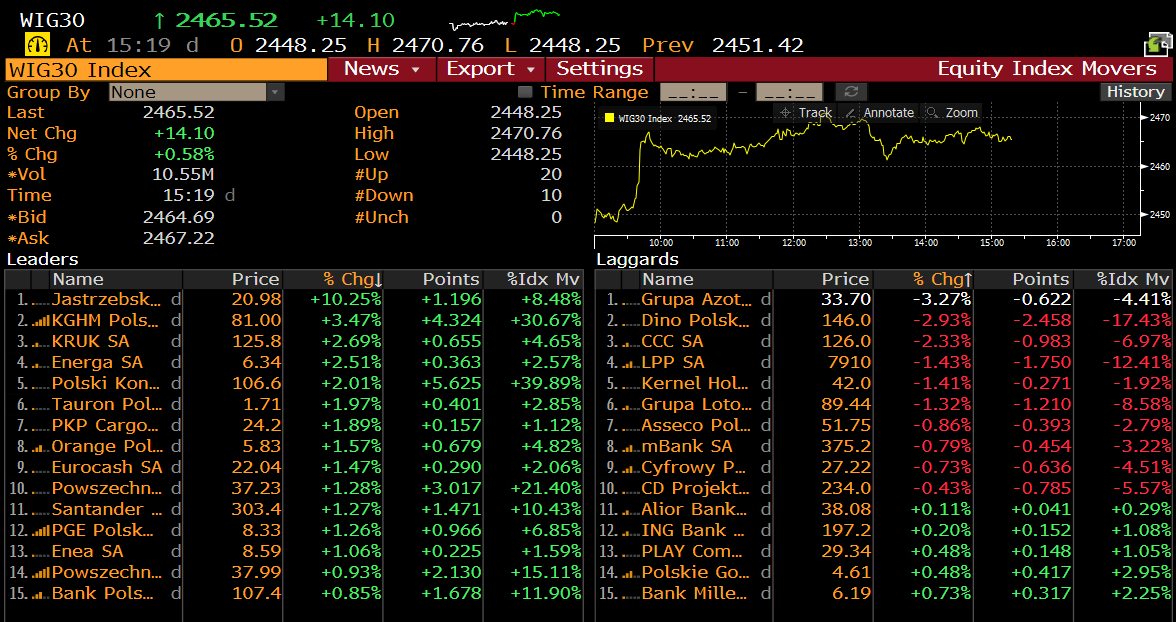
Task: Click the Laggards Price column header
Action: coord(822,279)
